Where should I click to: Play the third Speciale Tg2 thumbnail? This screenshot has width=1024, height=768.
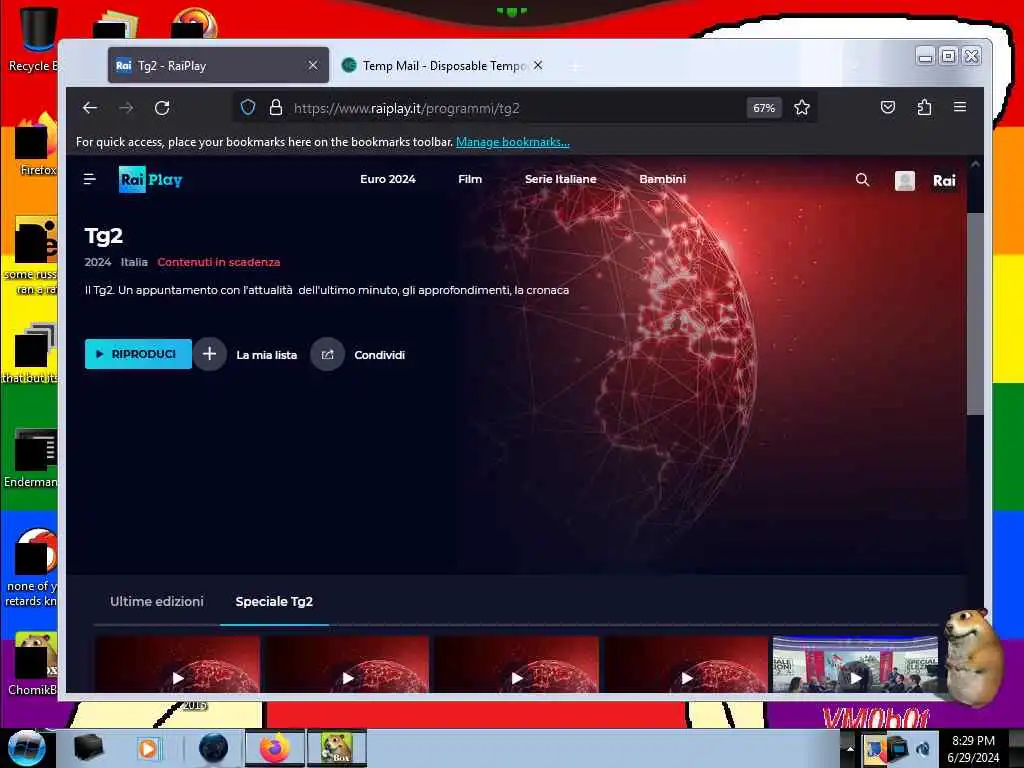[x=517, y=664]
